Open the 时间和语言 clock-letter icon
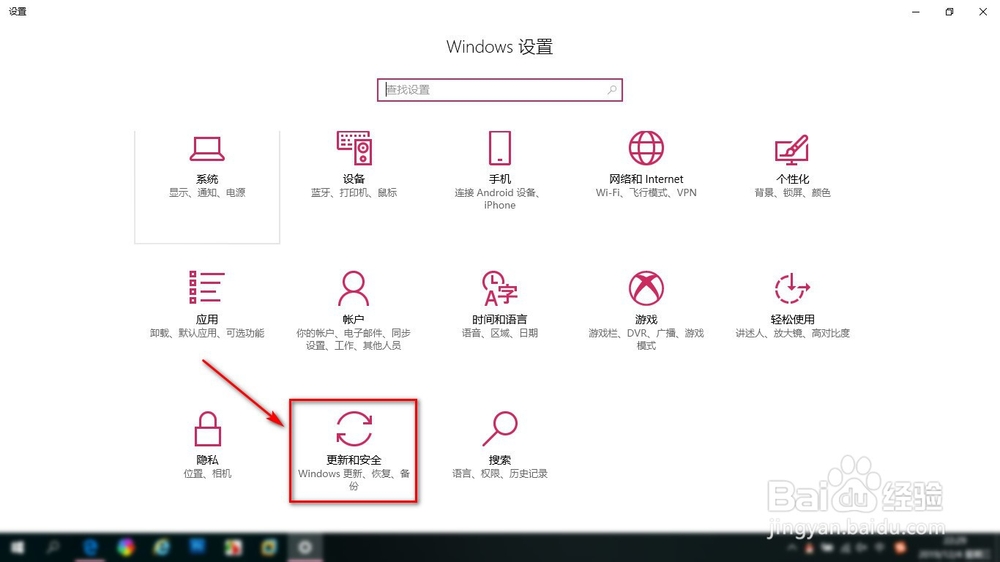The image size is (1000, 562). pyautogui.click(x=499, y=288)
